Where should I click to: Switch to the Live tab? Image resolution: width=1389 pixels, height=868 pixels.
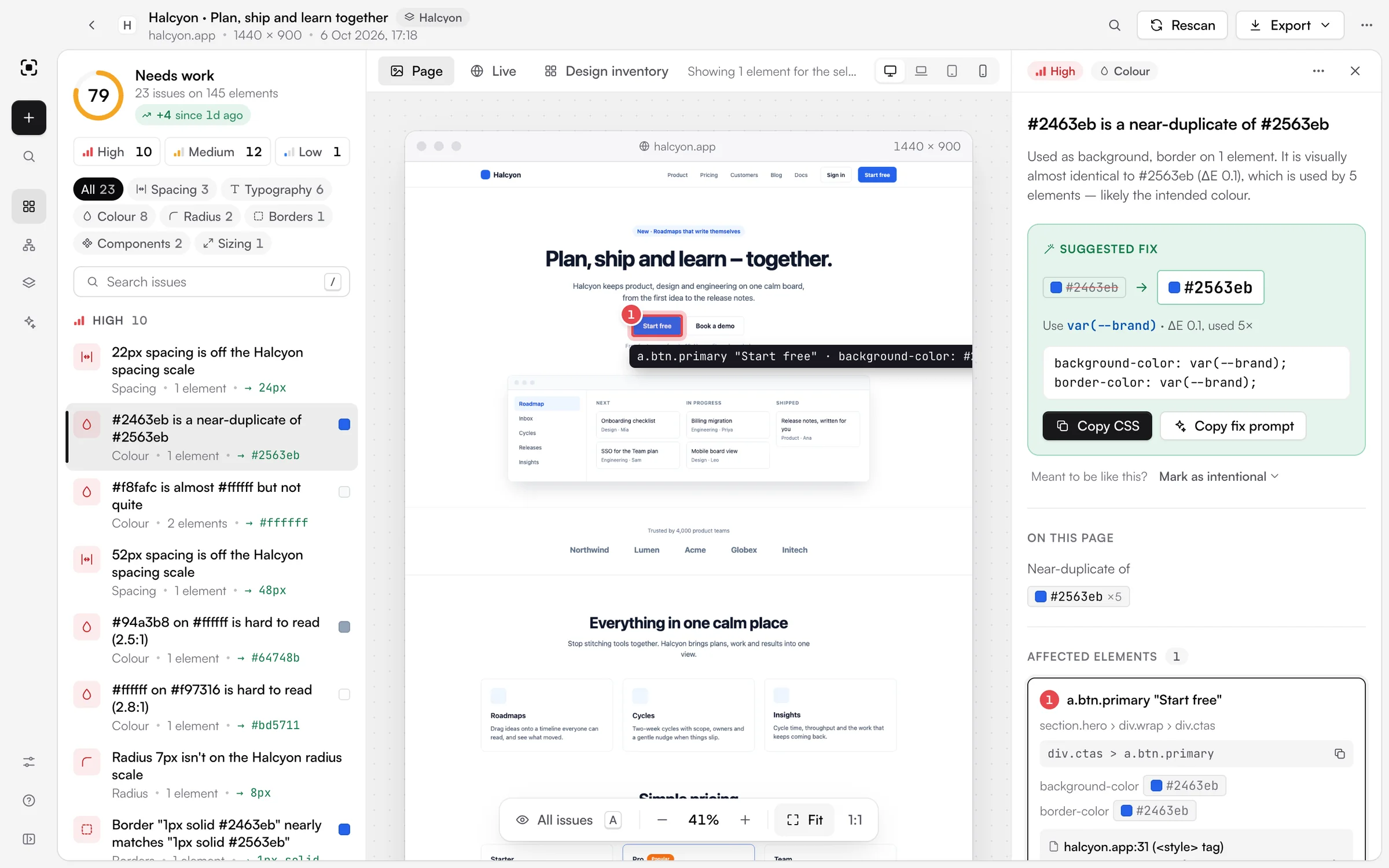click(493, 71)
